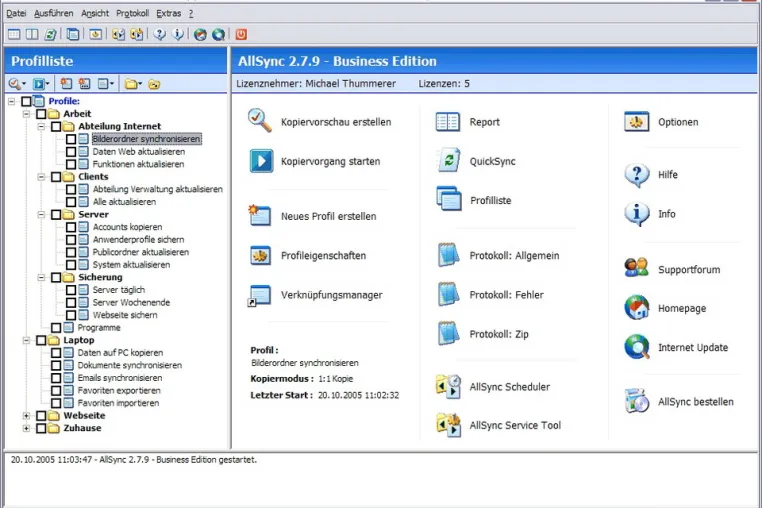Click the Report grid icon in the top toolbar
The width and height of the screenshot is (762, 508).
(x=14, y=34)
